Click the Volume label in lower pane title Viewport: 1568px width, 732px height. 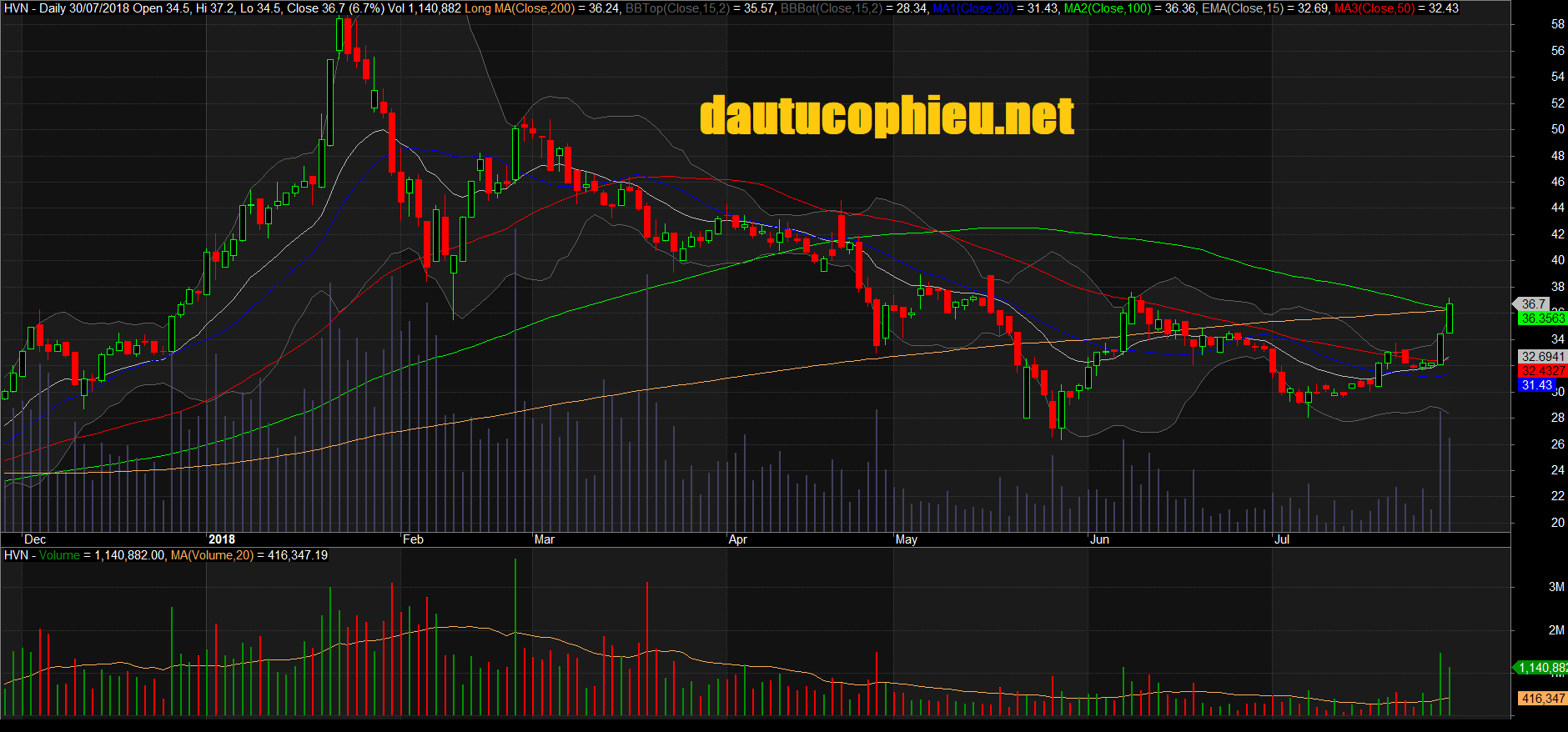(59, 555)
